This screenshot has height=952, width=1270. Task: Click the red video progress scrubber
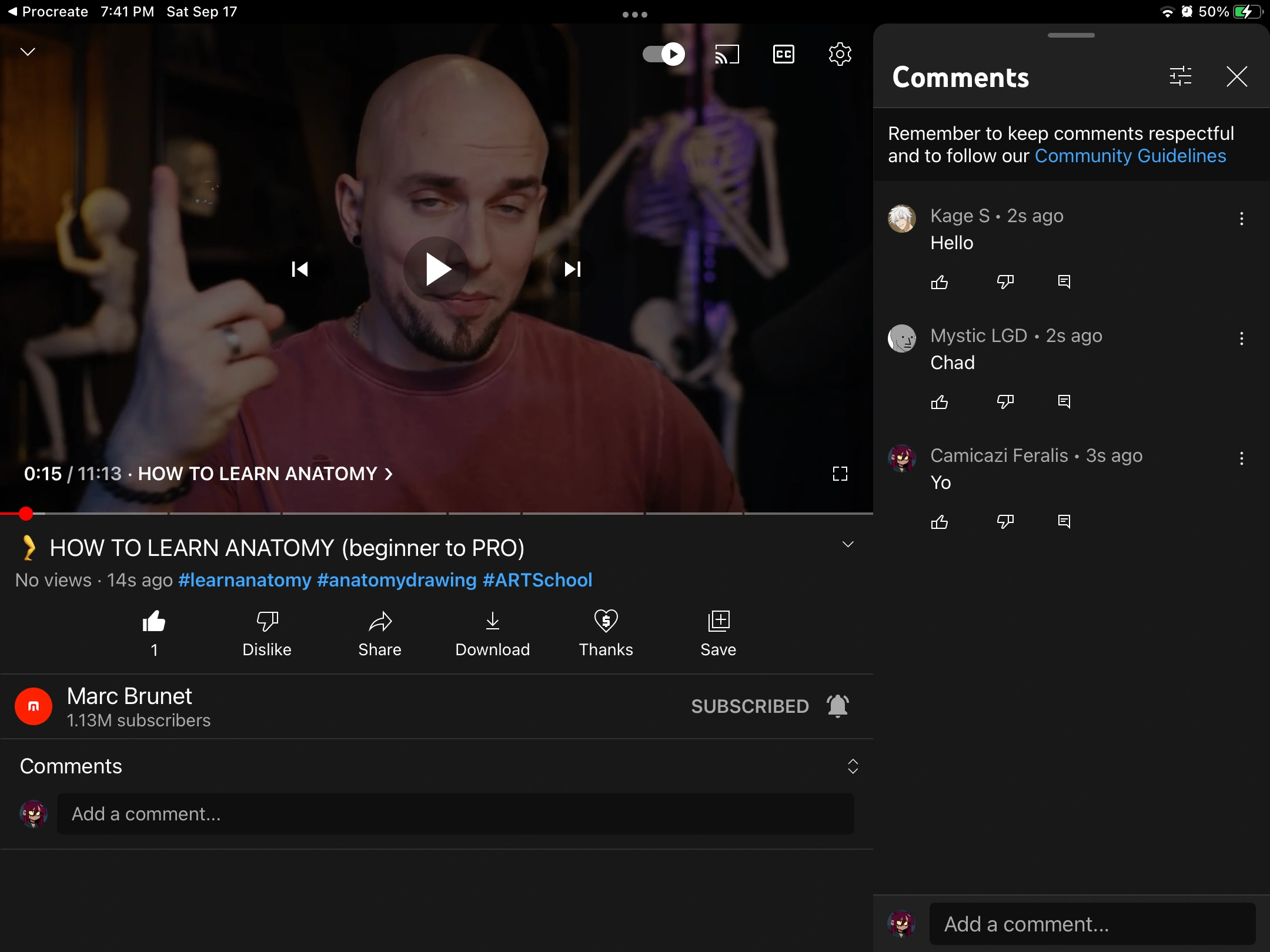[26, 514]
